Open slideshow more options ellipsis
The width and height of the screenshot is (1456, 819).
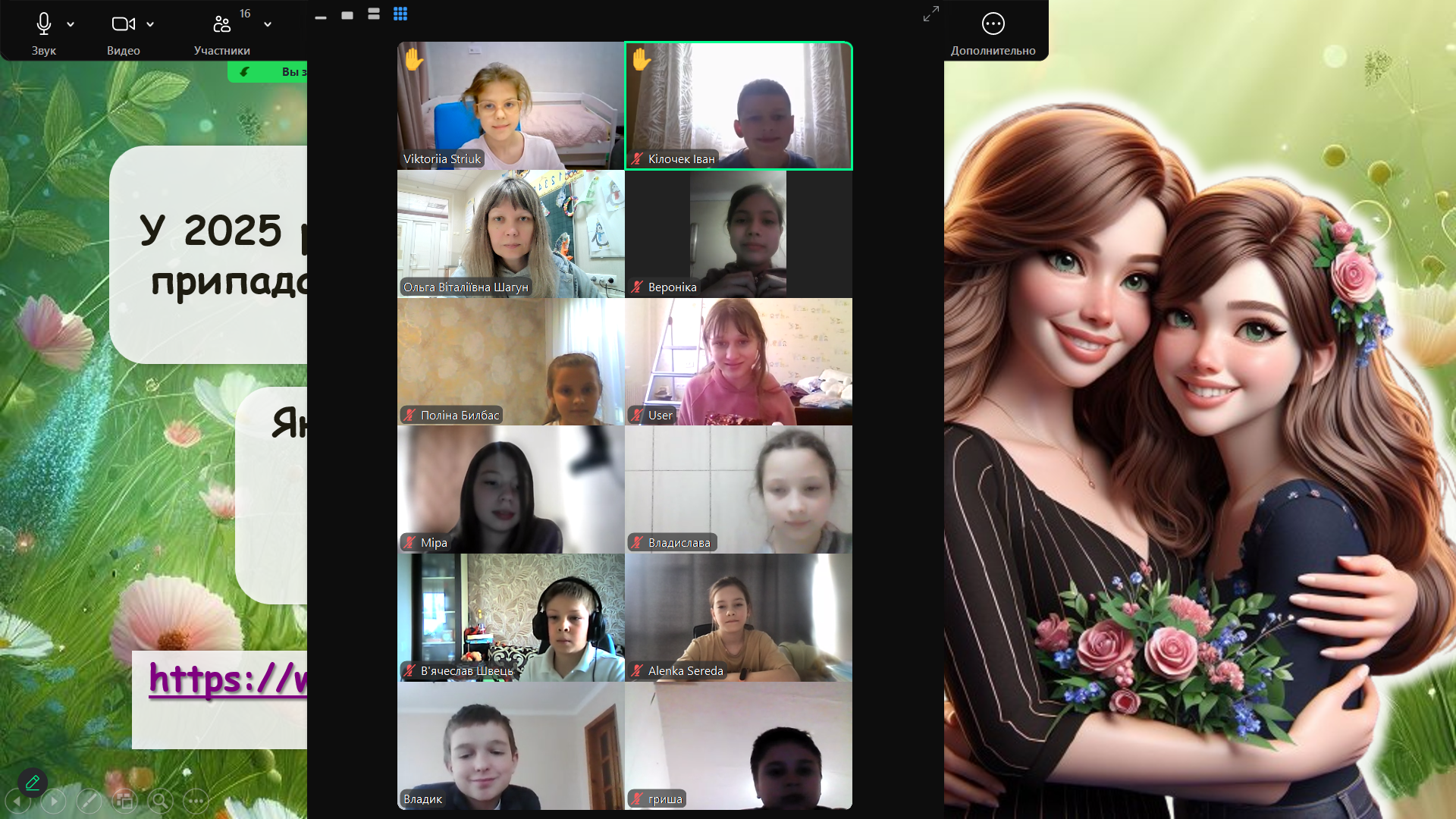tap(196, 801)
